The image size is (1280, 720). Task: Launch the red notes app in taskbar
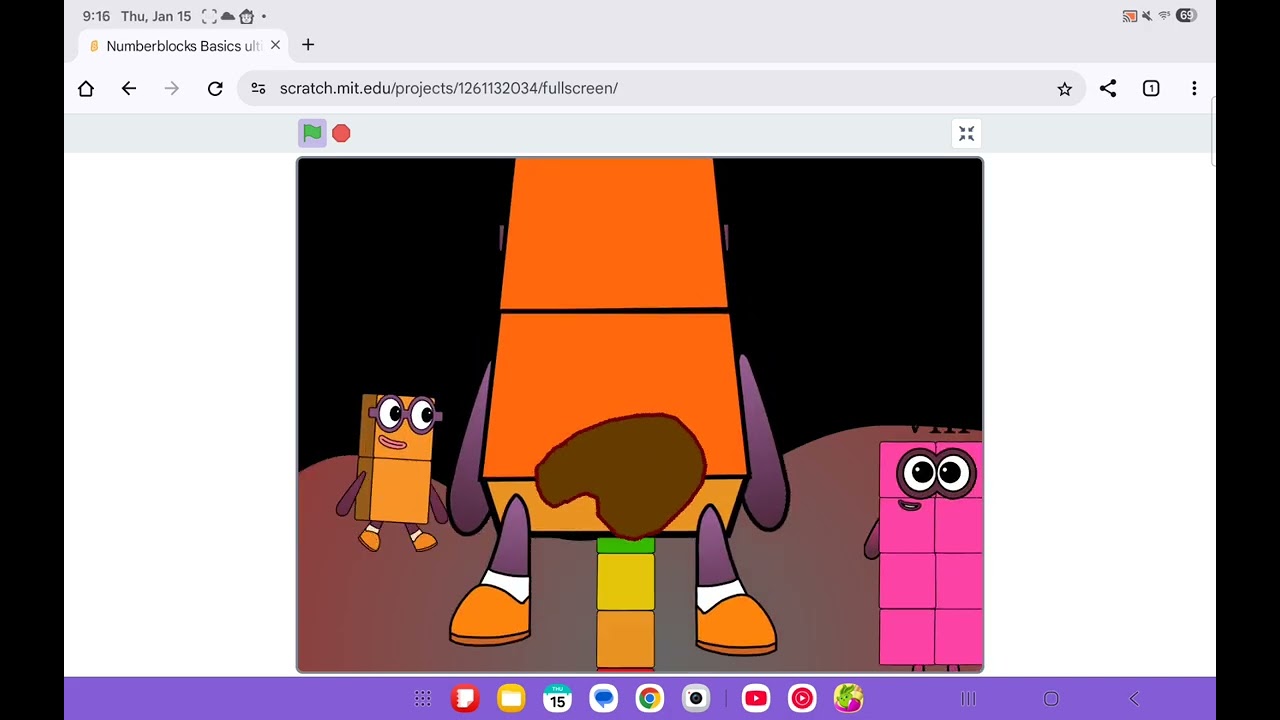coord(465,699)
